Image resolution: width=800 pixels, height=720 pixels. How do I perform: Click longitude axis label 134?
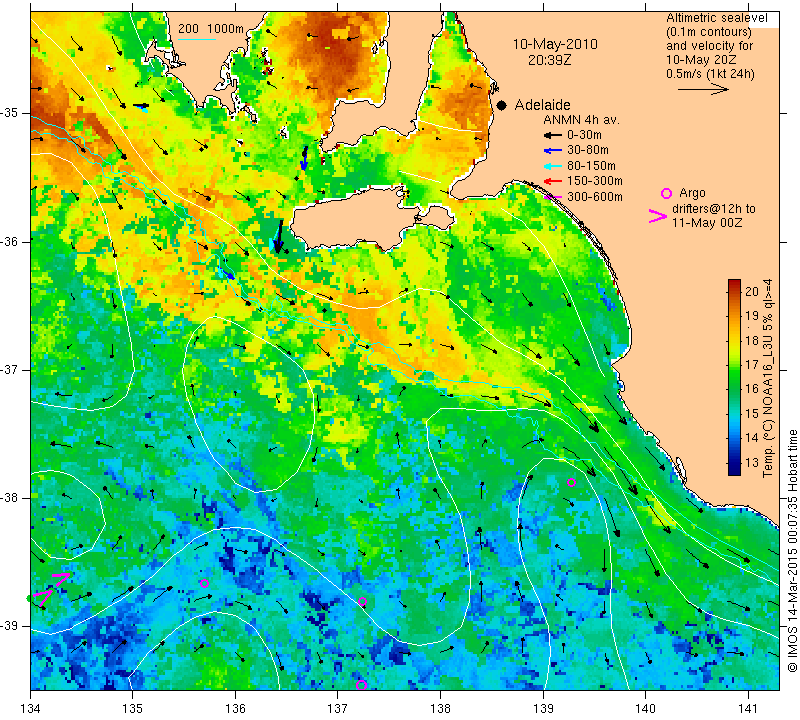pyautogui.click(x=30, y=709)
